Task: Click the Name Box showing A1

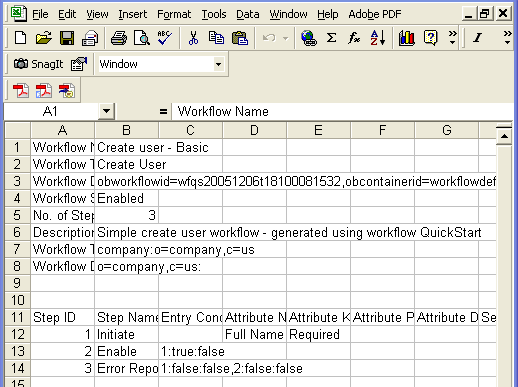Action: click(x=51, y=111)
